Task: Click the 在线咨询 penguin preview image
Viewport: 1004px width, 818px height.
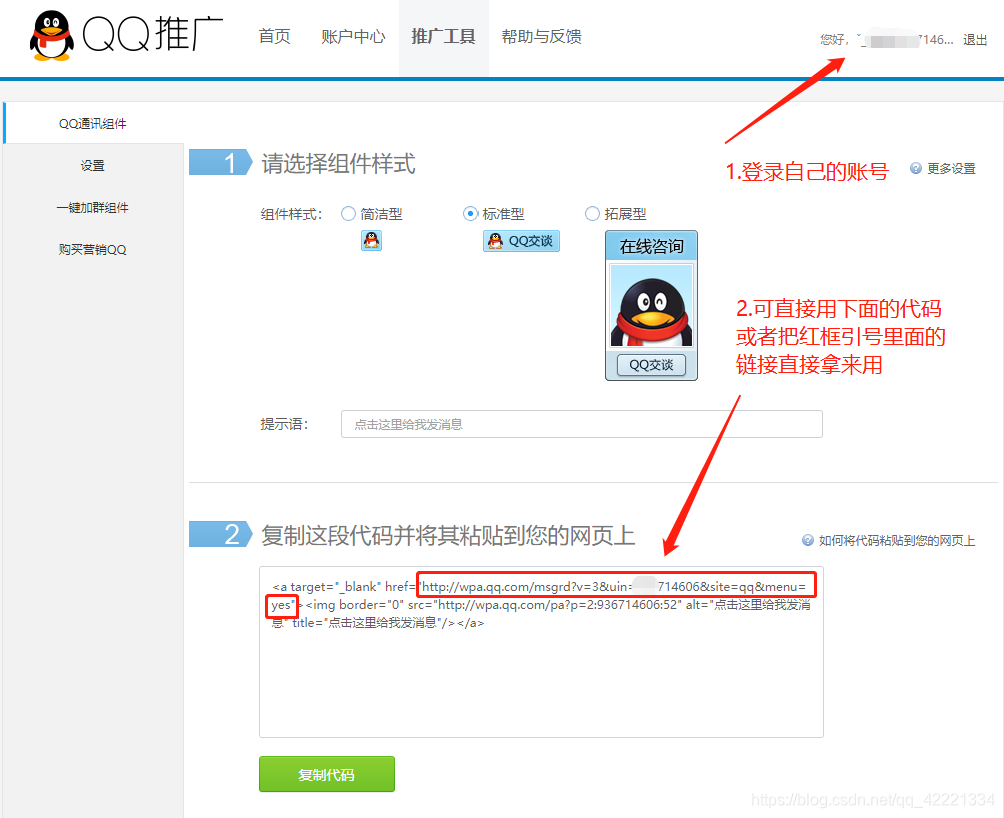Action: pos(651,305)
